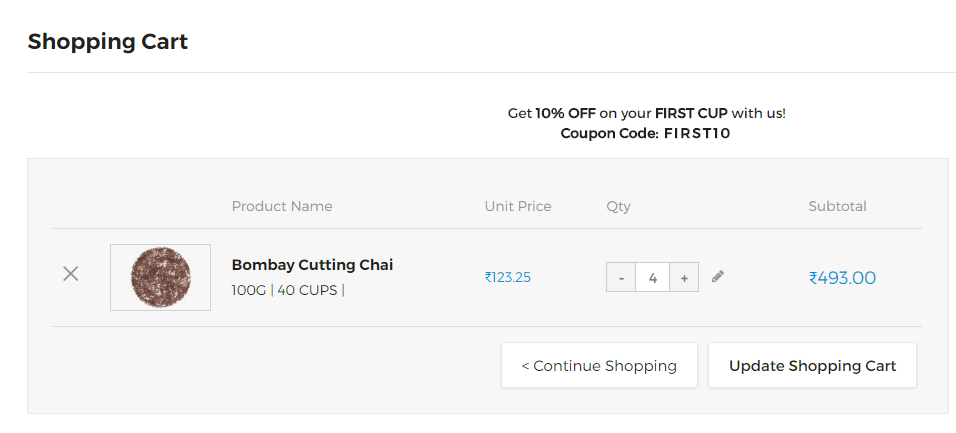Click the Shopping Cart page heading
The image size is (956, 433).
tap(108, 42)
